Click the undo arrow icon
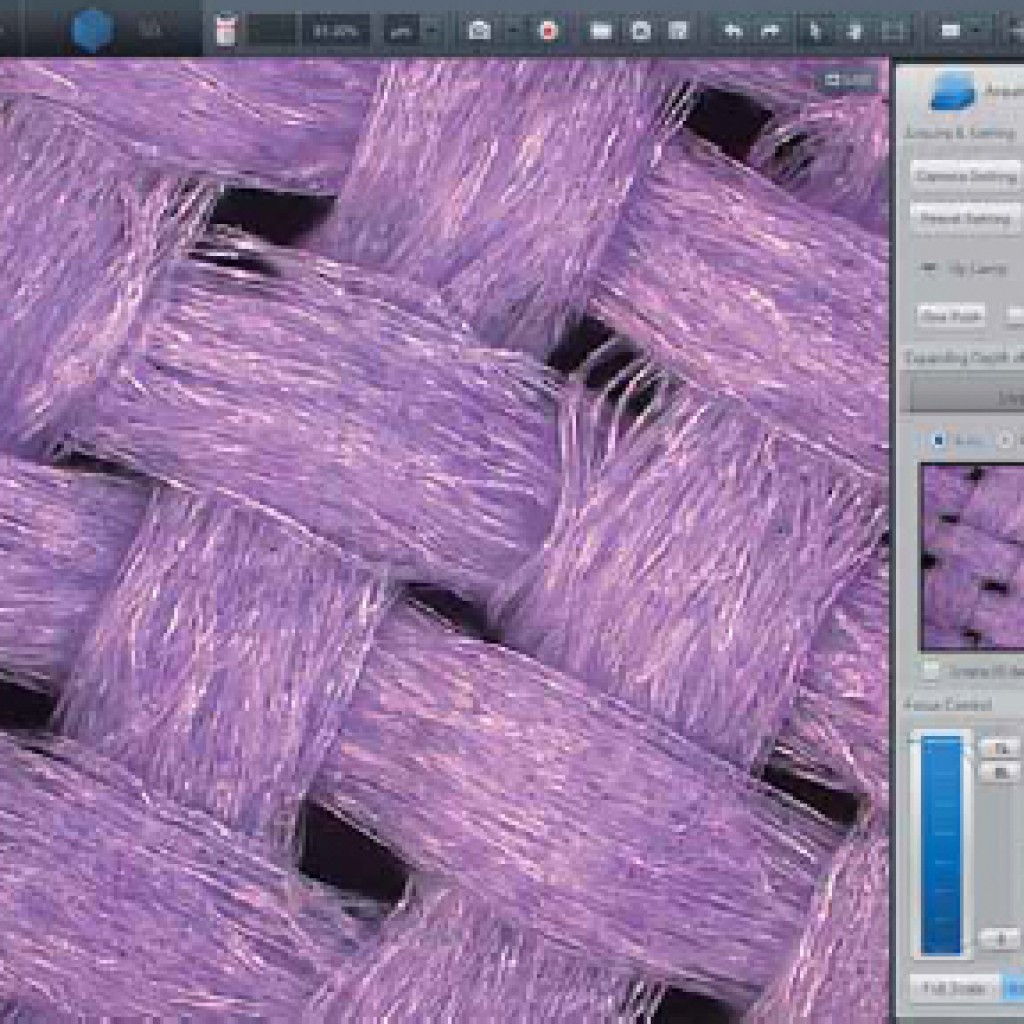Image resolution: width=1024 pixels, height=1024 pixels. (733, 31)
